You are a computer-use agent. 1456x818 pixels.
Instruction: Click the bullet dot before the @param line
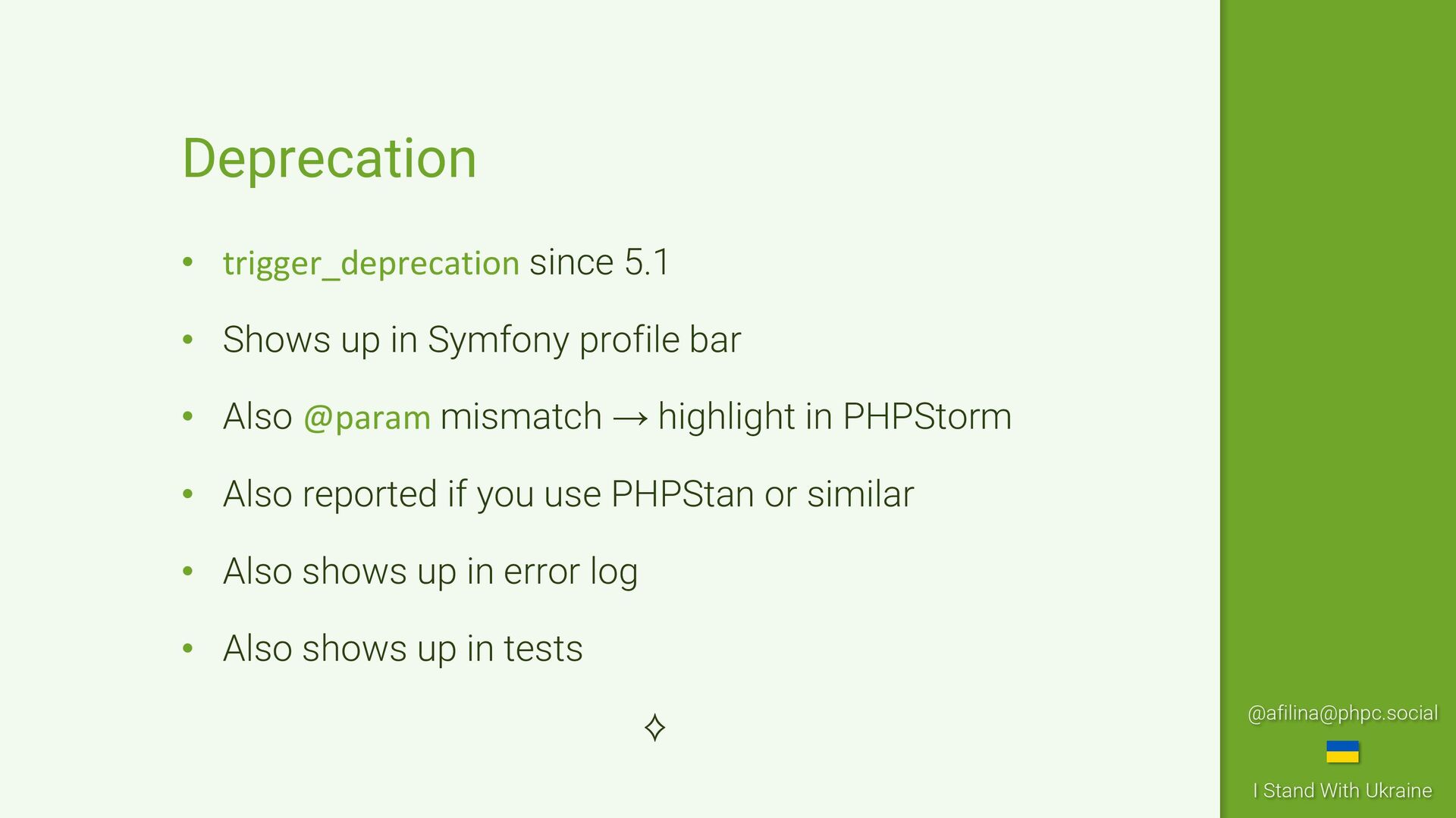pyautogui.click(x=188, y=417)
